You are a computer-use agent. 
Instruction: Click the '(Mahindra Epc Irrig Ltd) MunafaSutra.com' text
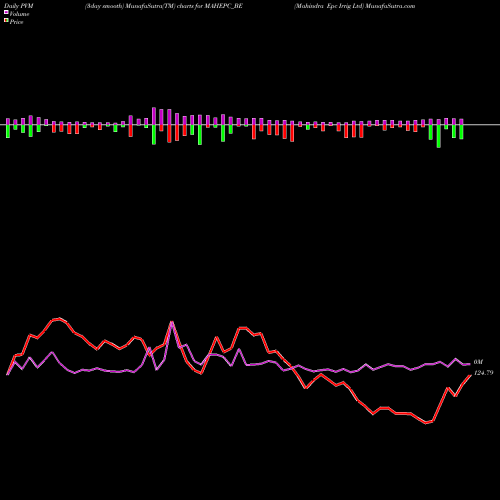coord(354,6)
